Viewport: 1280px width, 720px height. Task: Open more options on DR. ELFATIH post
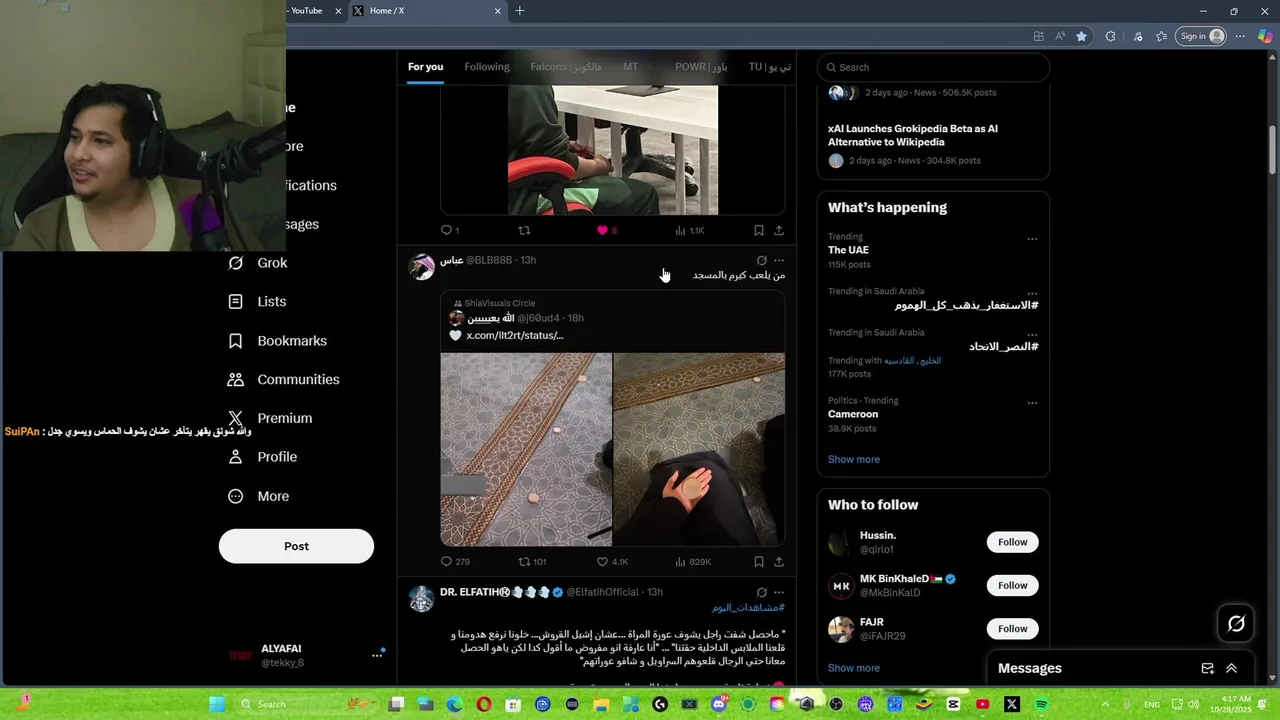(779, 592)
